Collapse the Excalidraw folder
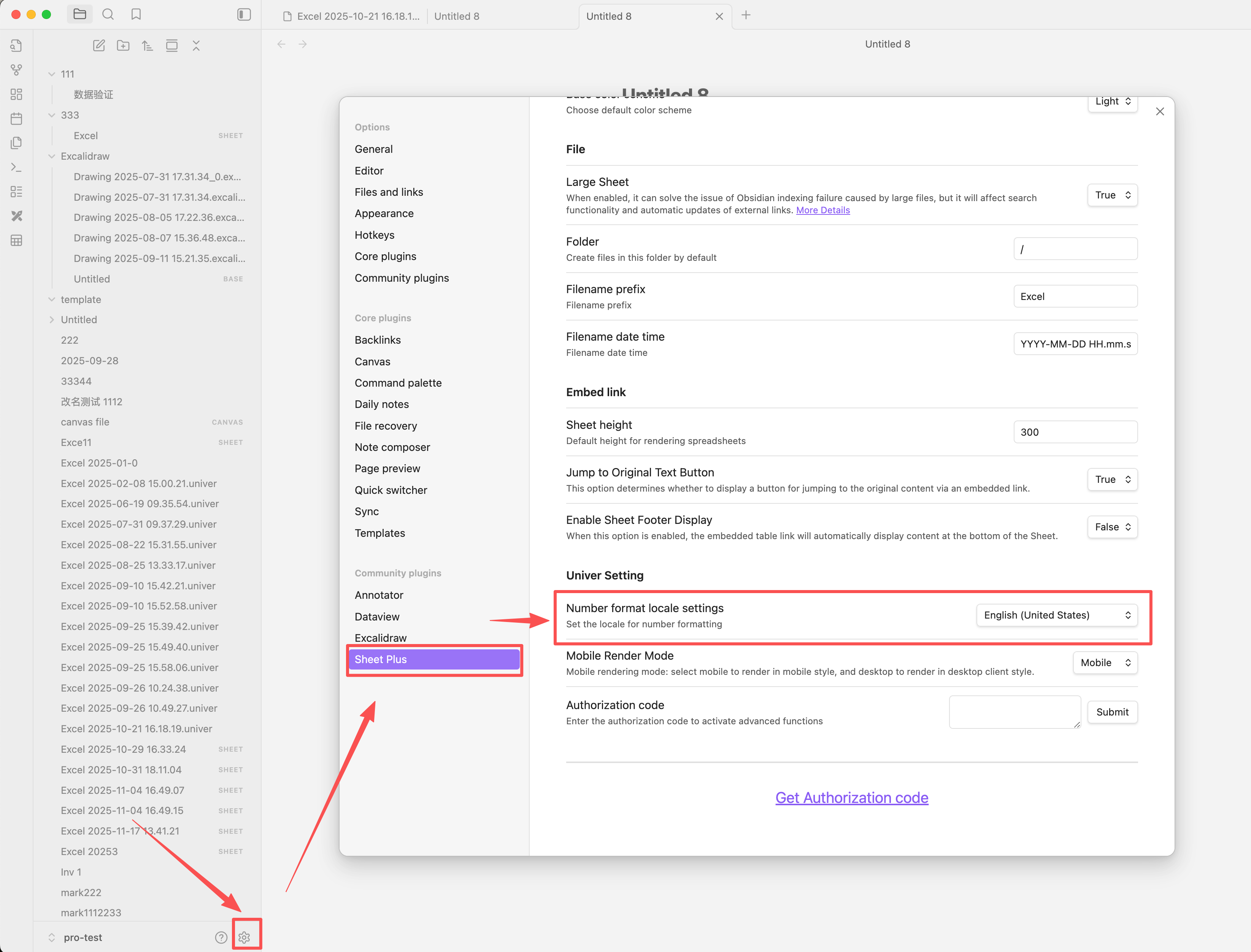 [52, 156]
